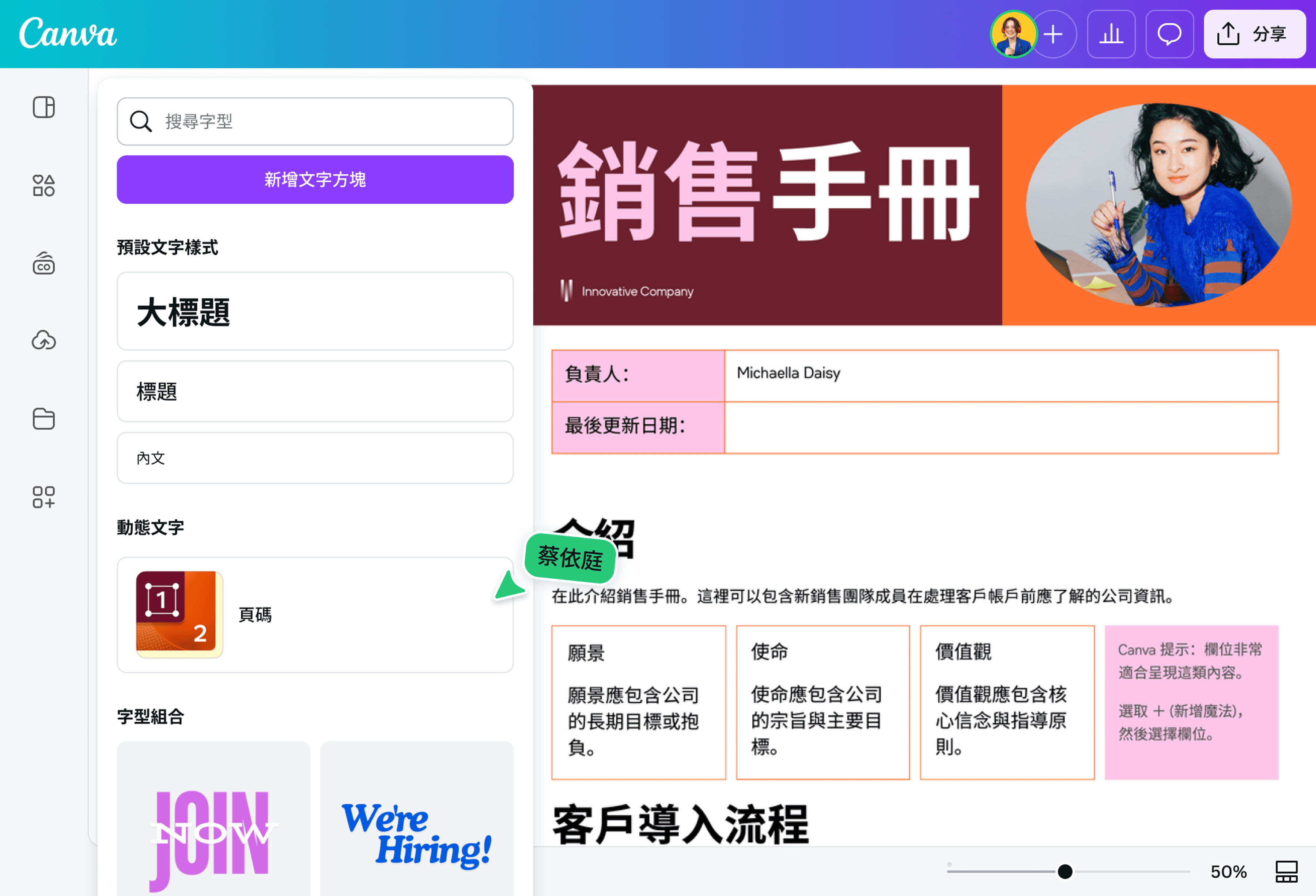Choose the JOIN NOW font combination

pyautogui.click(x=213, y=819)
